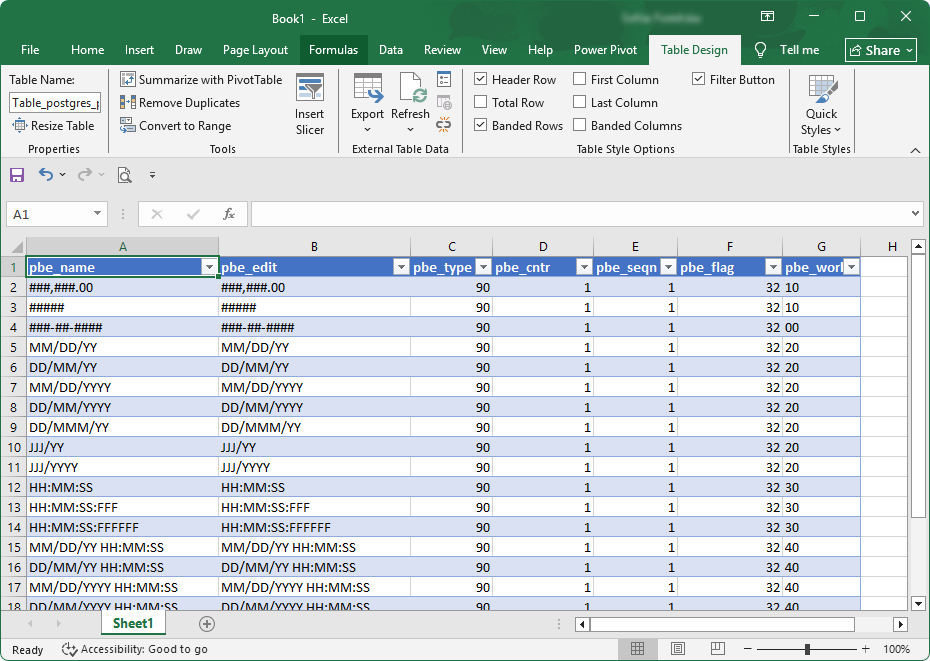Check the First Column checkbox

click(x=578, y=79)
